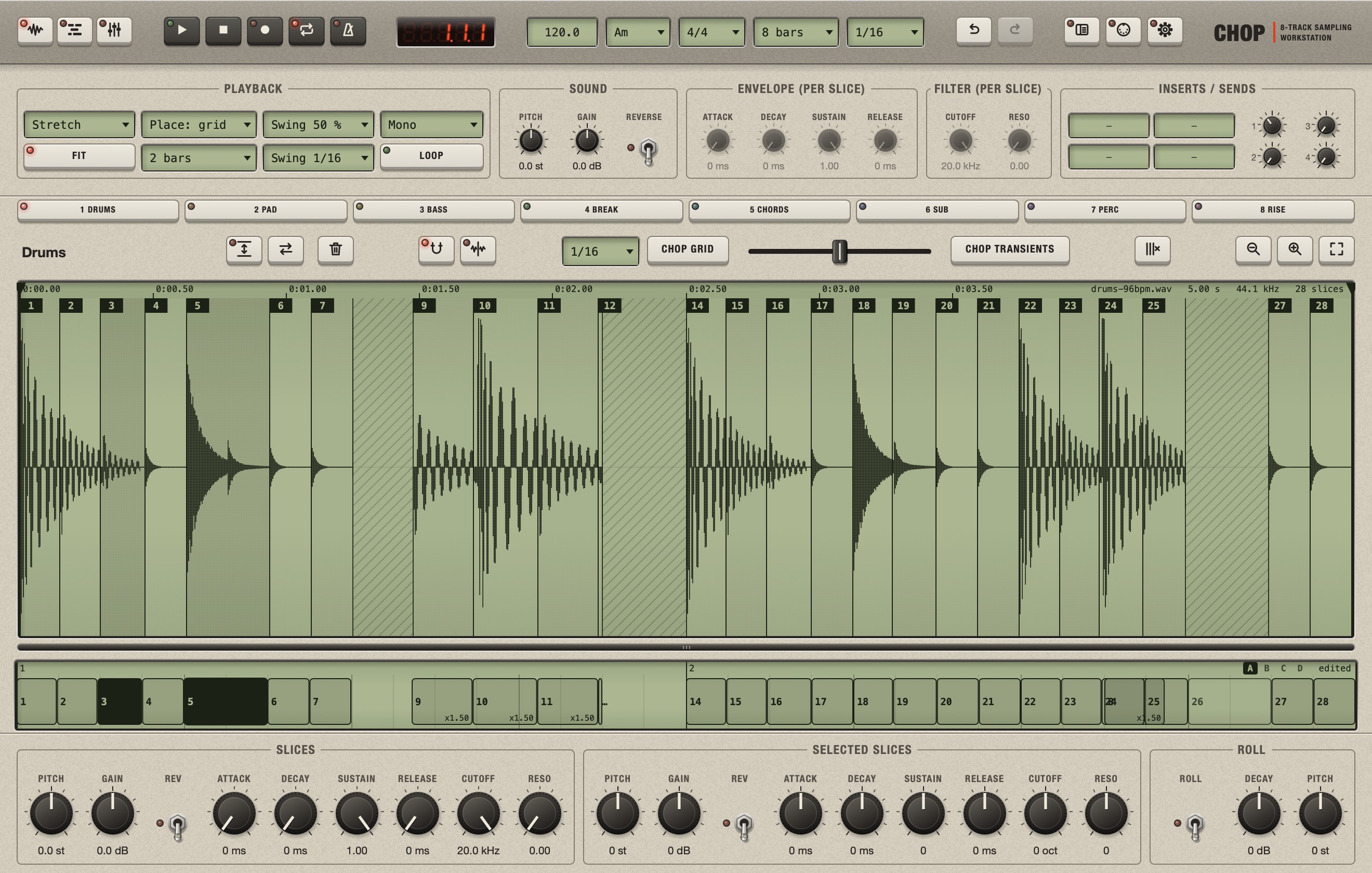This screenshot has height=873, width=1372.
Task: Open the 8 bars length dropdown
Action: tap(795, 33)
